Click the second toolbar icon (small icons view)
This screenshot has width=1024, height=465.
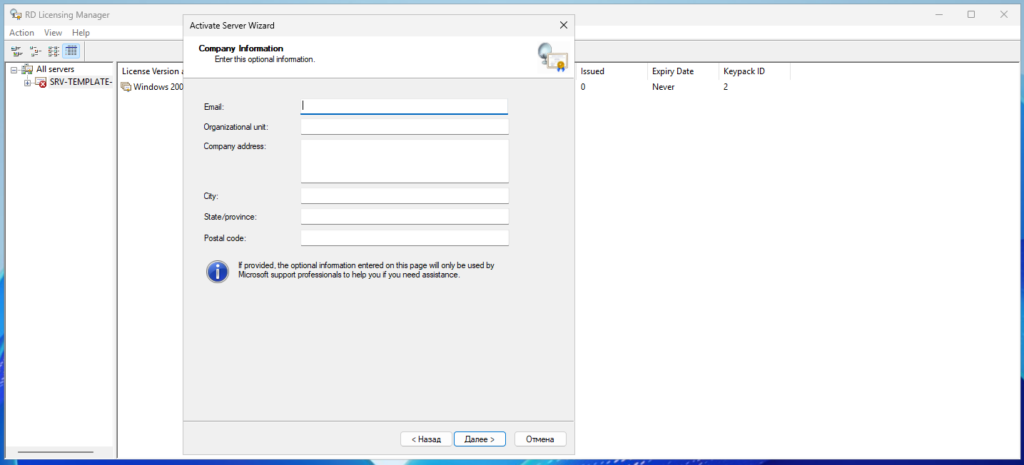pos(34,51)
